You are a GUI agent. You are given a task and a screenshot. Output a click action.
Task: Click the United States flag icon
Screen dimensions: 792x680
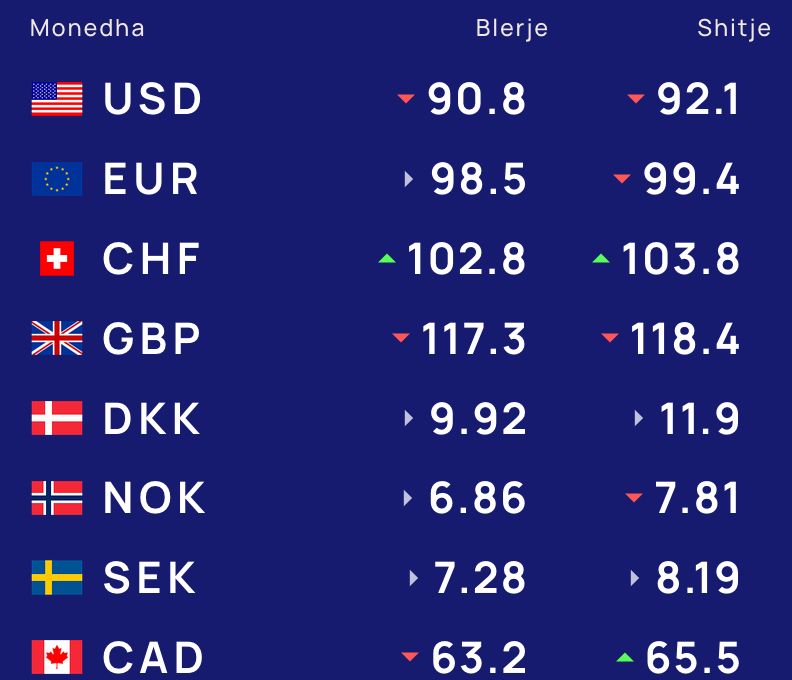pyautogui.click(x=57, y=99)
